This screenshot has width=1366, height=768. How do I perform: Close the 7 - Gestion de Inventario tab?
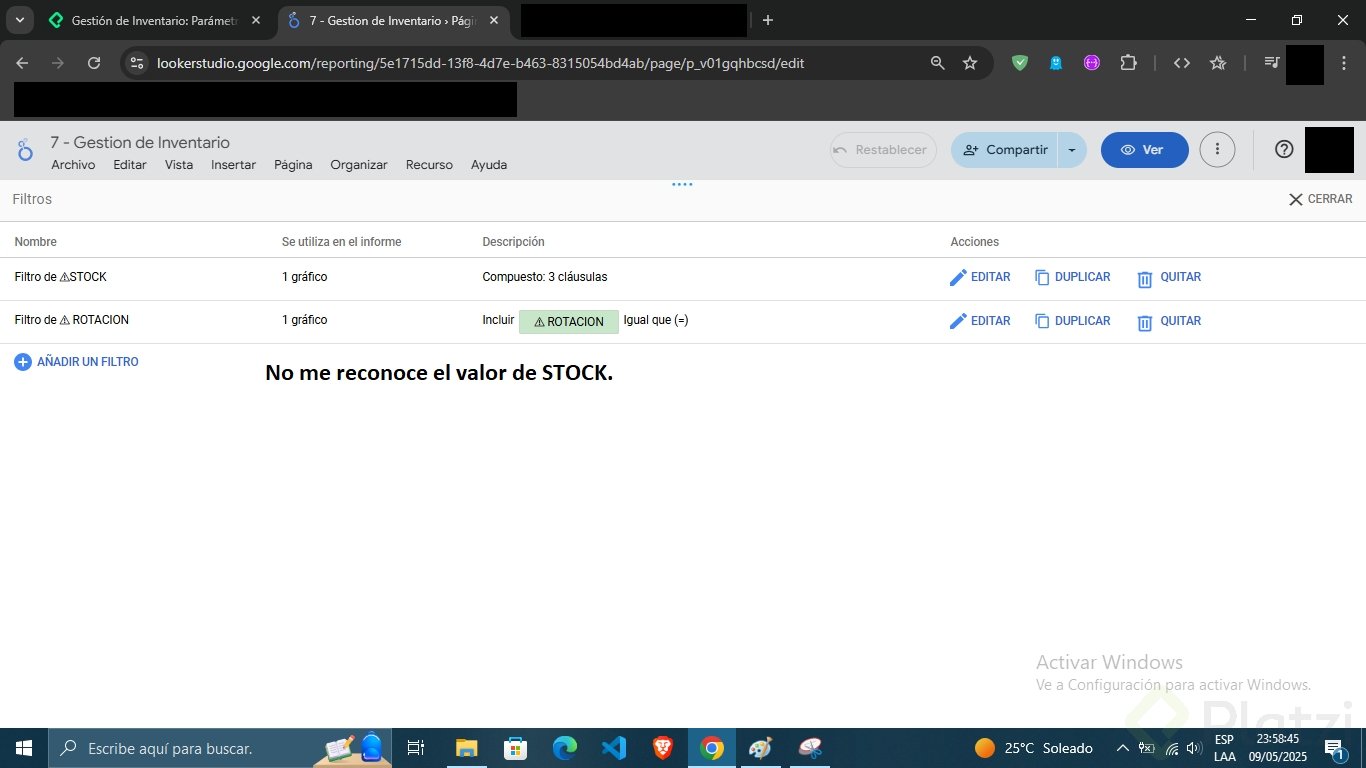pos(493,20)
